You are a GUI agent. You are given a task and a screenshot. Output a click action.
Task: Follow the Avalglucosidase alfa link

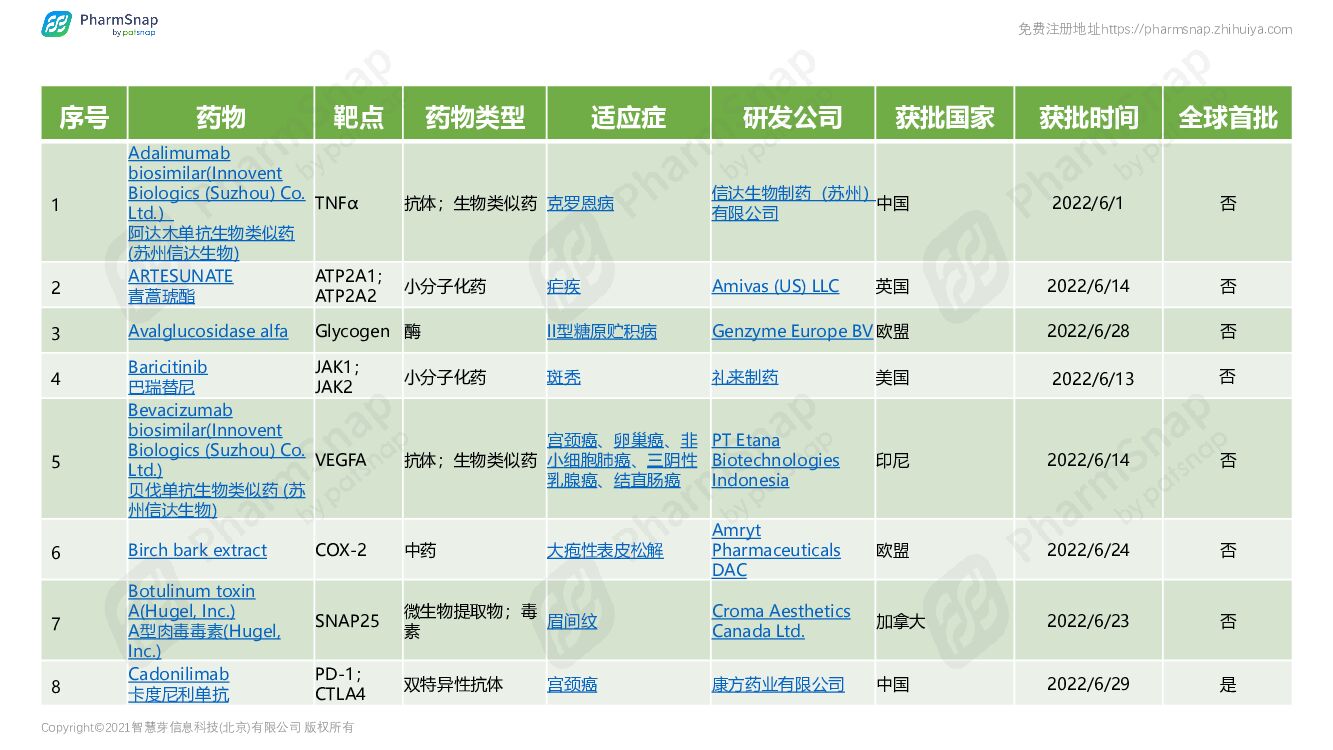tap(208, 331)
